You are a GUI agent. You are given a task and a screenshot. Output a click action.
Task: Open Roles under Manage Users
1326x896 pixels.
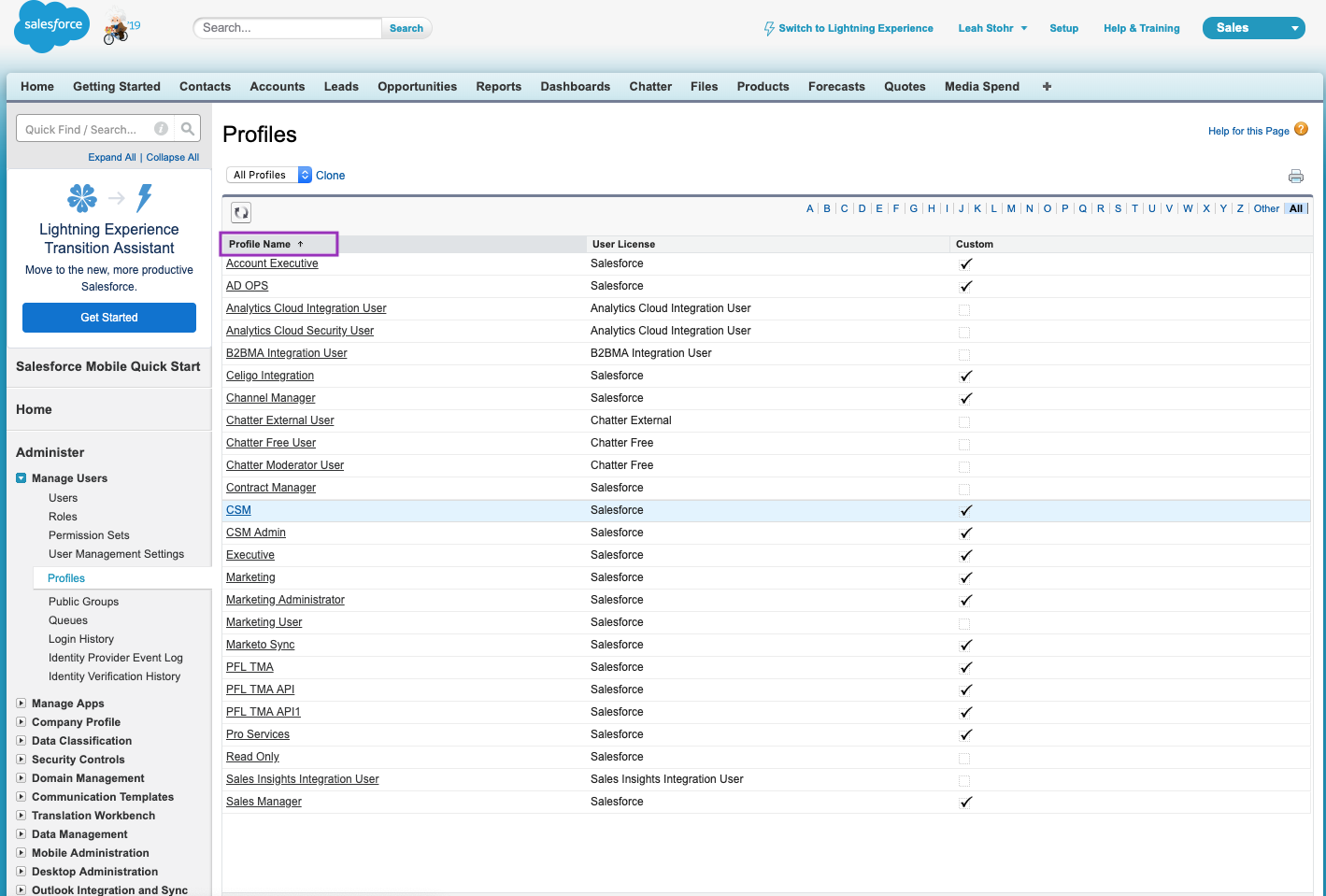coord(63,517)
